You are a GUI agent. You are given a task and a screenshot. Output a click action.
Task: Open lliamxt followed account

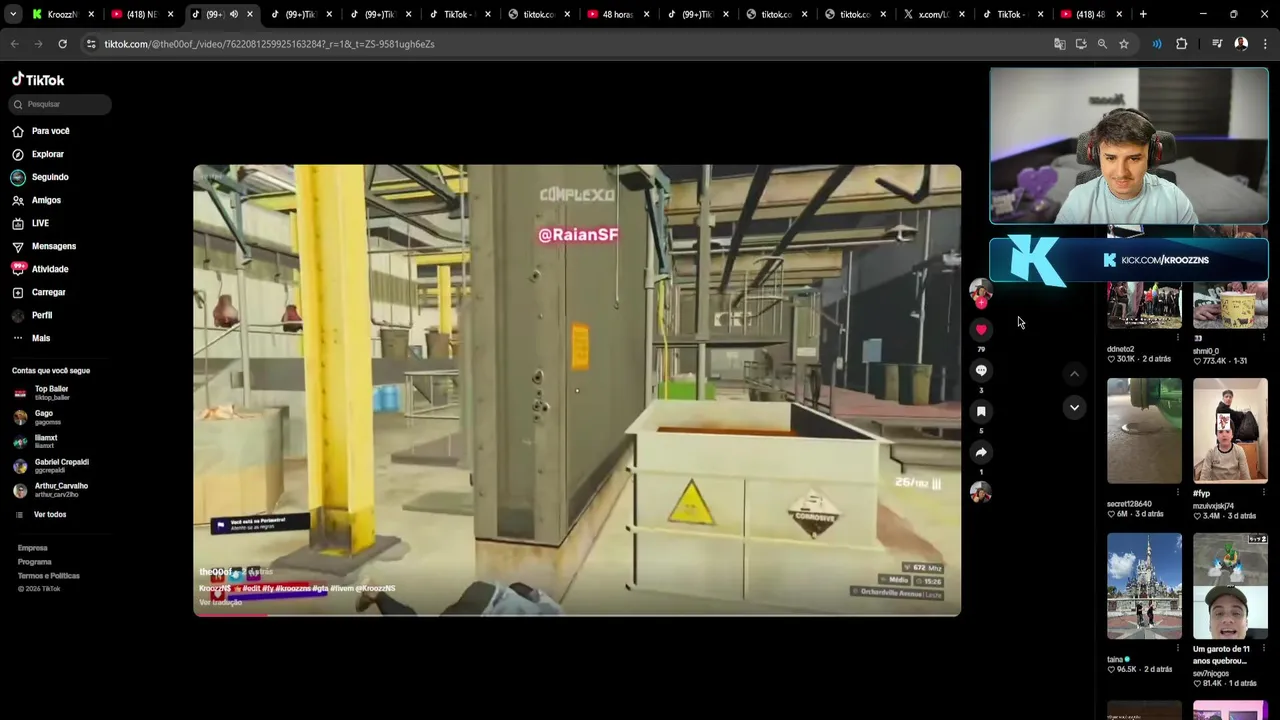tap(35, 441)
